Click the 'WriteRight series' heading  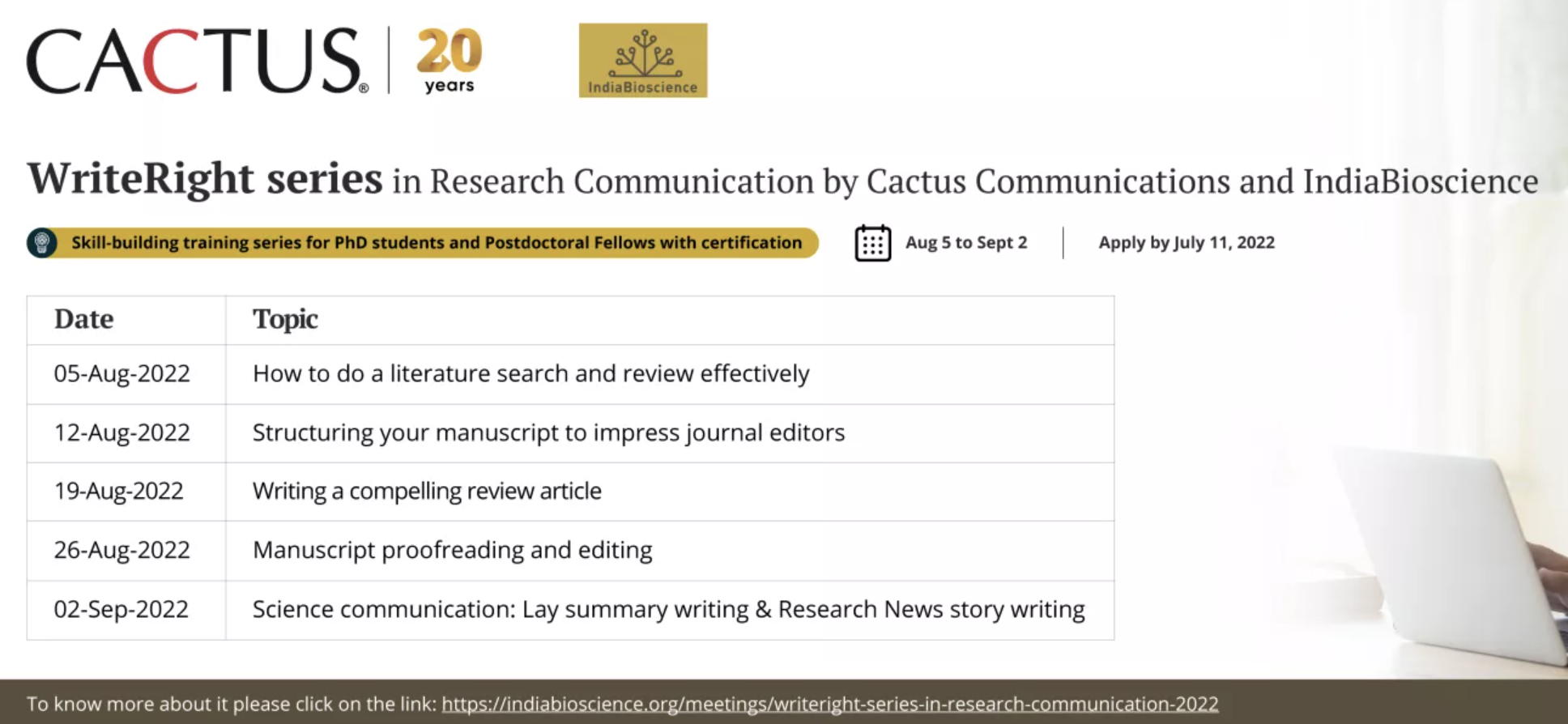click(x=204, y=179)
